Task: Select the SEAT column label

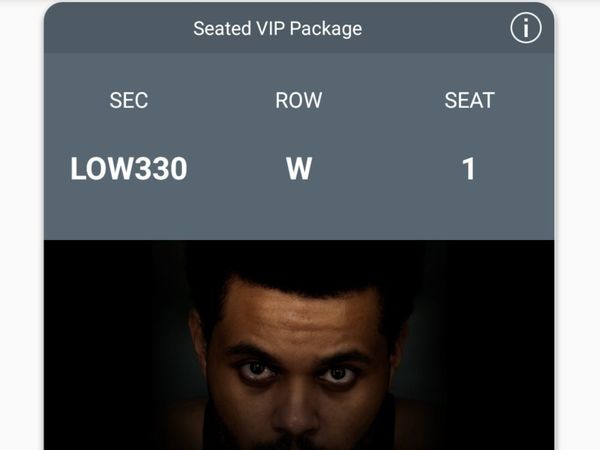Action: click(x=469, y=101)
